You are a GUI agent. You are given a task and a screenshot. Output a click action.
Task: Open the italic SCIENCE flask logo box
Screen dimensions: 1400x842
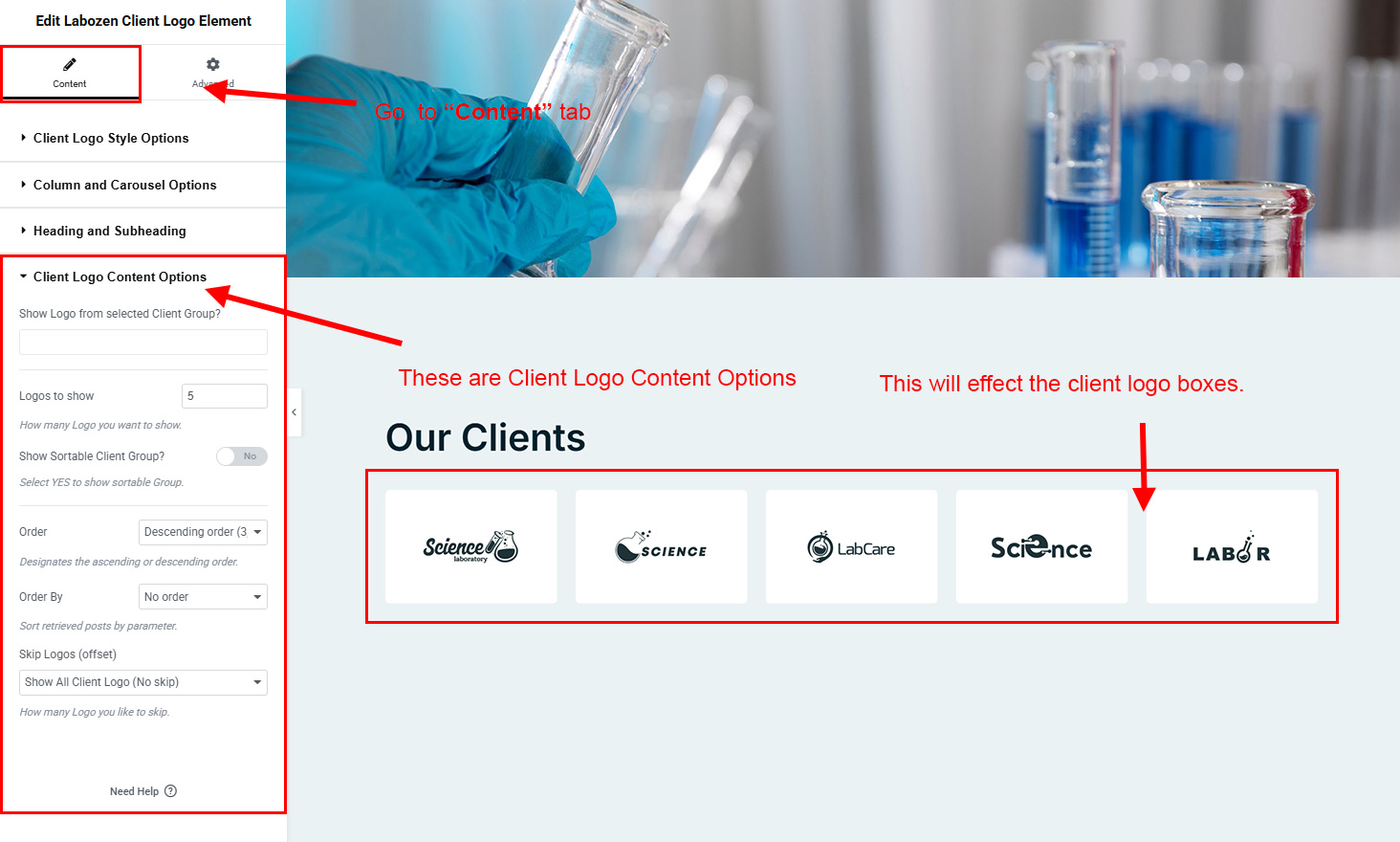(x=661, y=546)
